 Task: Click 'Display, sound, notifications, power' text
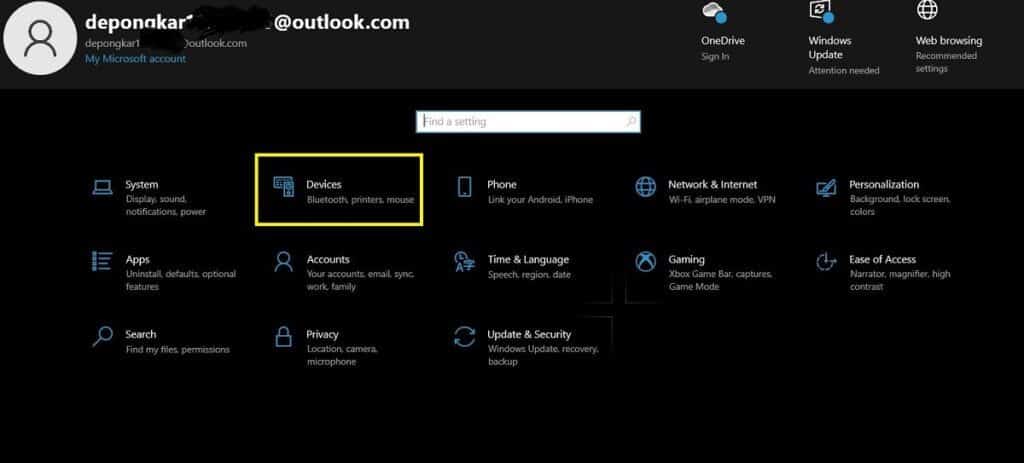166,206
